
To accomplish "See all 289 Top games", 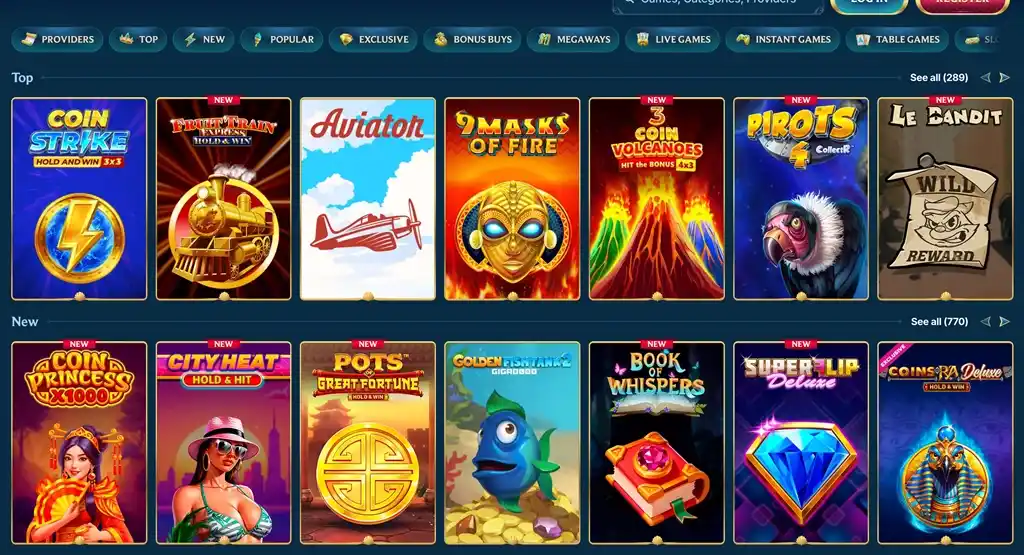I will (938, 78).
